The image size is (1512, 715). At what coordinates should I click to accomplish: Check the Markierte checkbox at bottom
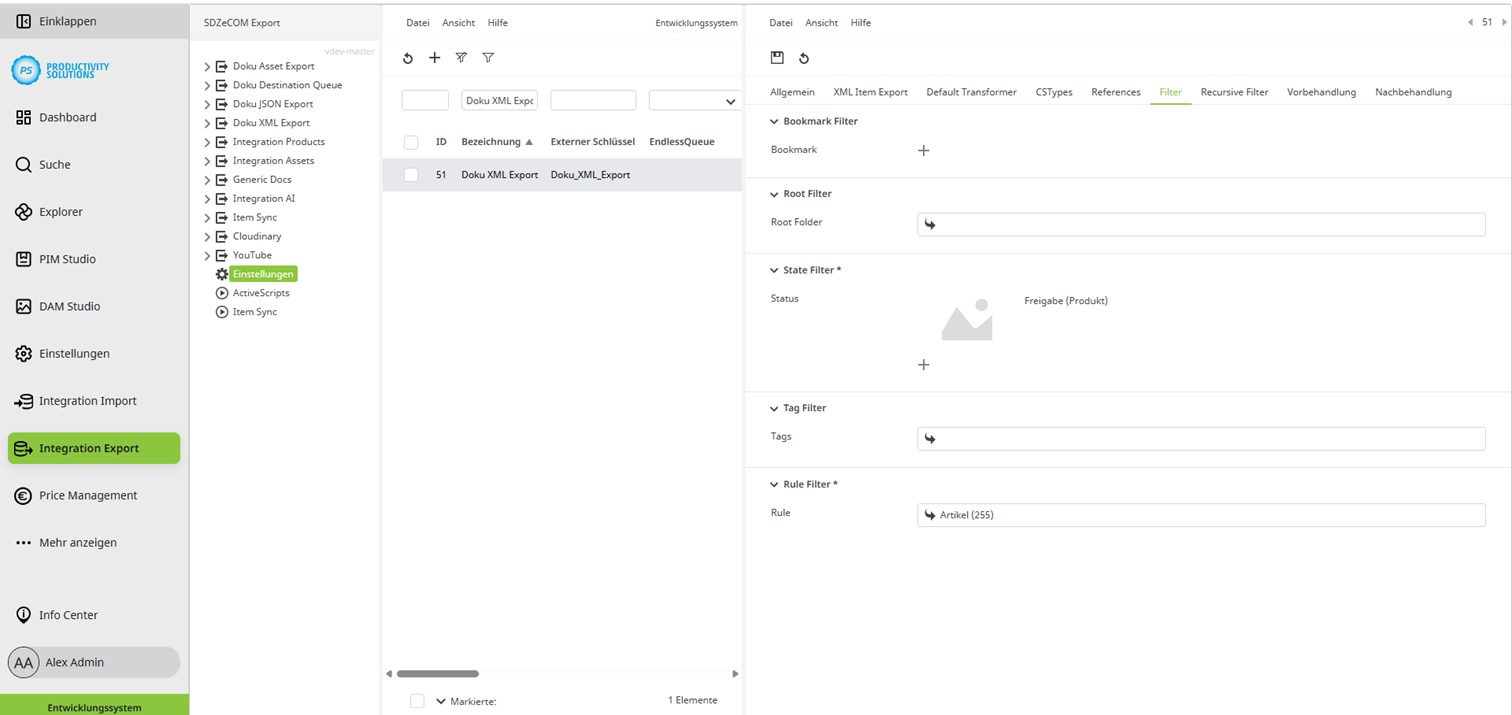click(x=417, y=701)
